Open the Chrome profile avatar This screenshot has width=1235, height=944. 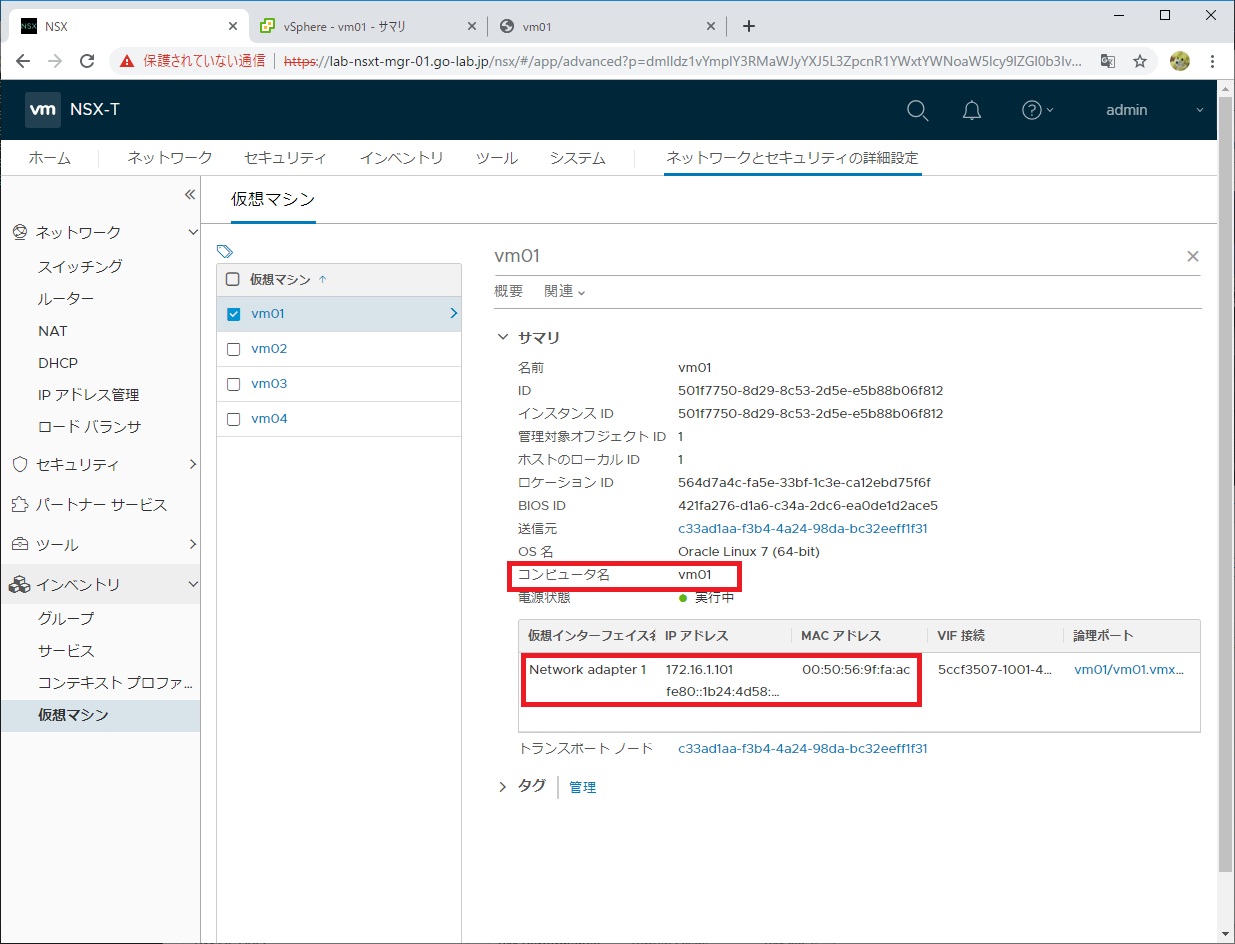(1180, 61)
